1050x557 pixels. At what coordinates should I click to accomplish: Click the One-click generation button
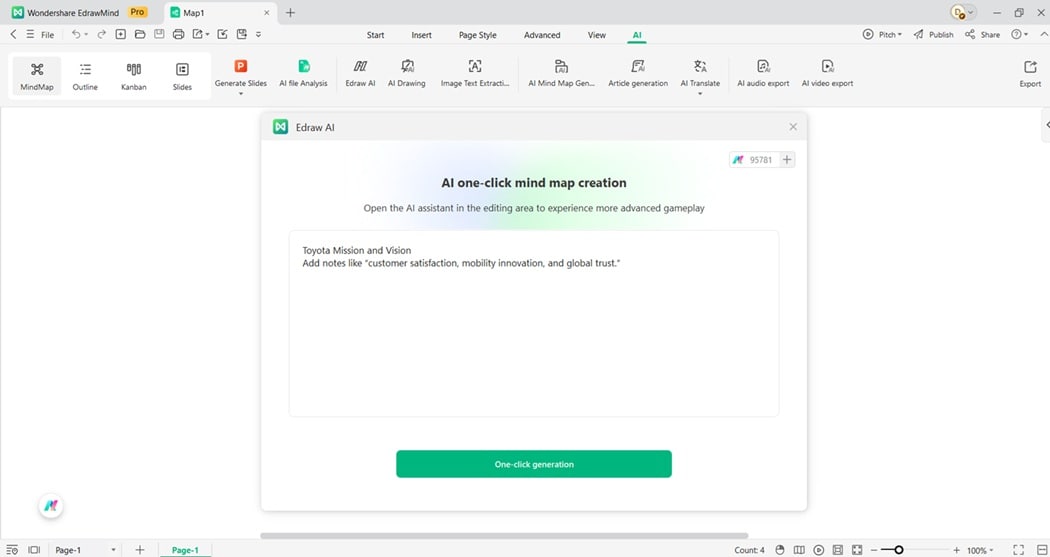point(534,464)
